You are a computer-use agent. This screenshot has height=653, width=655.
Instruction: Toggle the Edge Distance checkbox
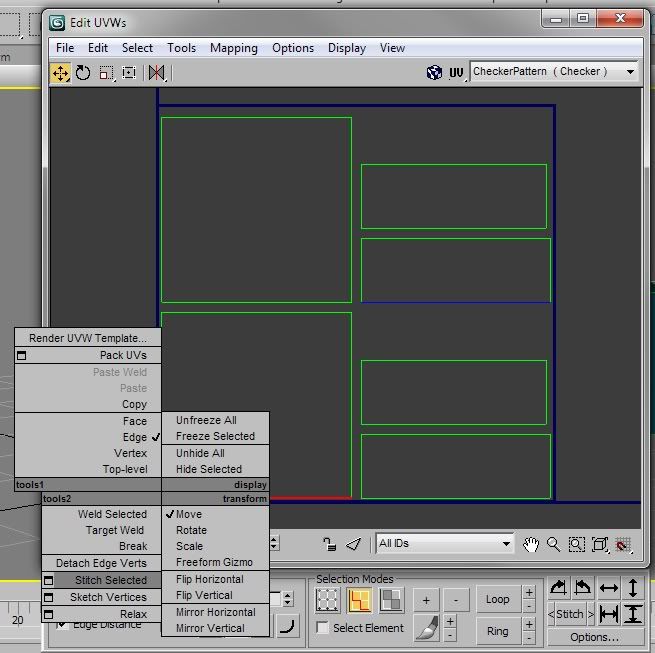point(63,625)
